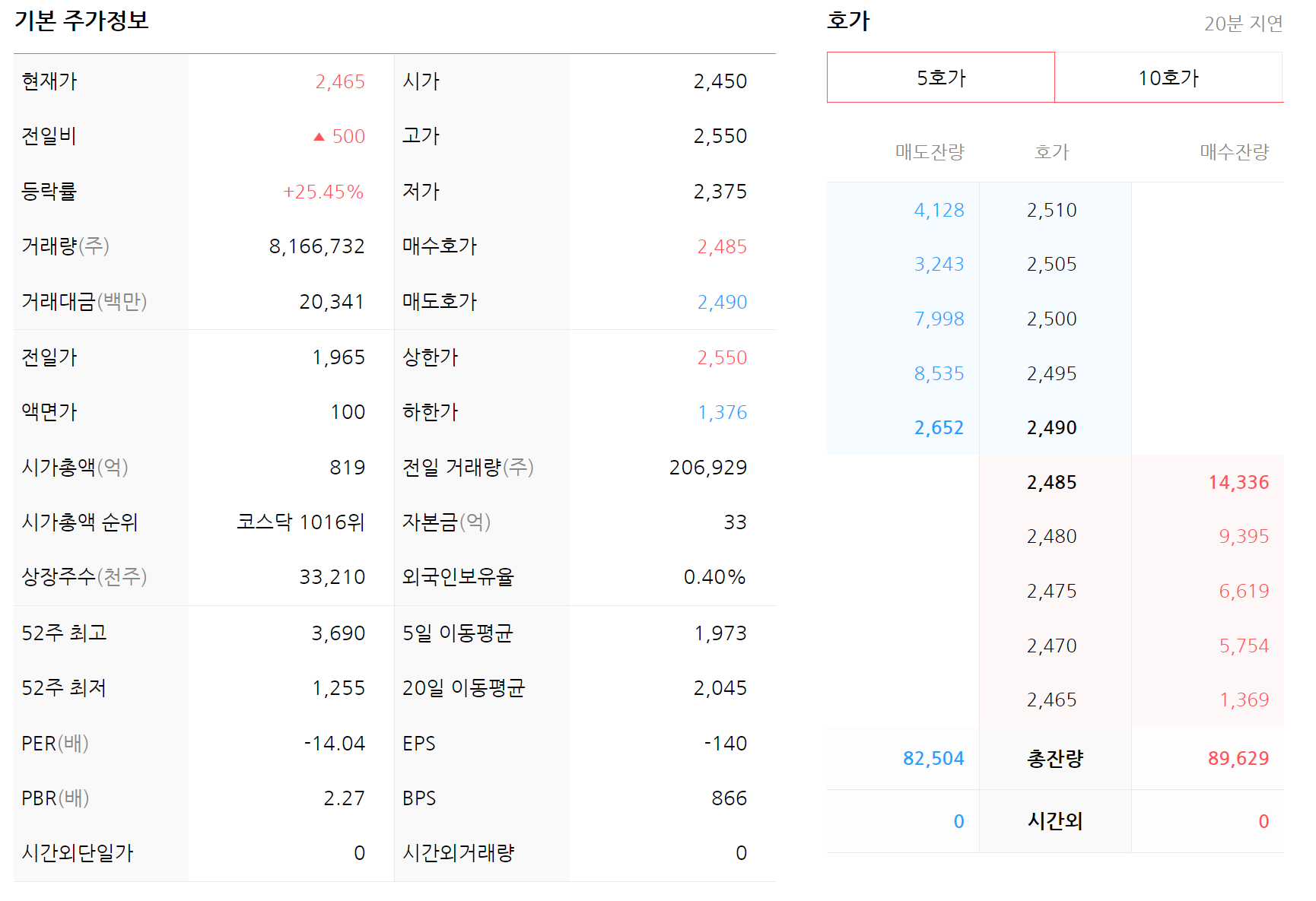Click ask price 2,505
The width and height of the screenshot is (1316, 901).
1052,265
